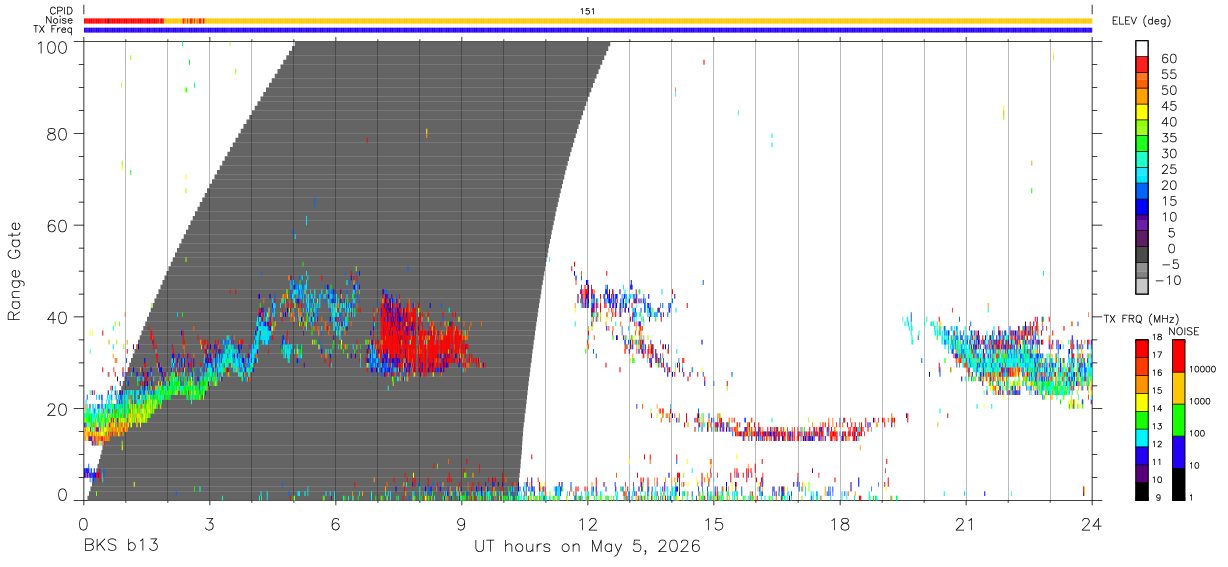
Task: Select the CPID value 151
Action: click(x=587, y=11)
